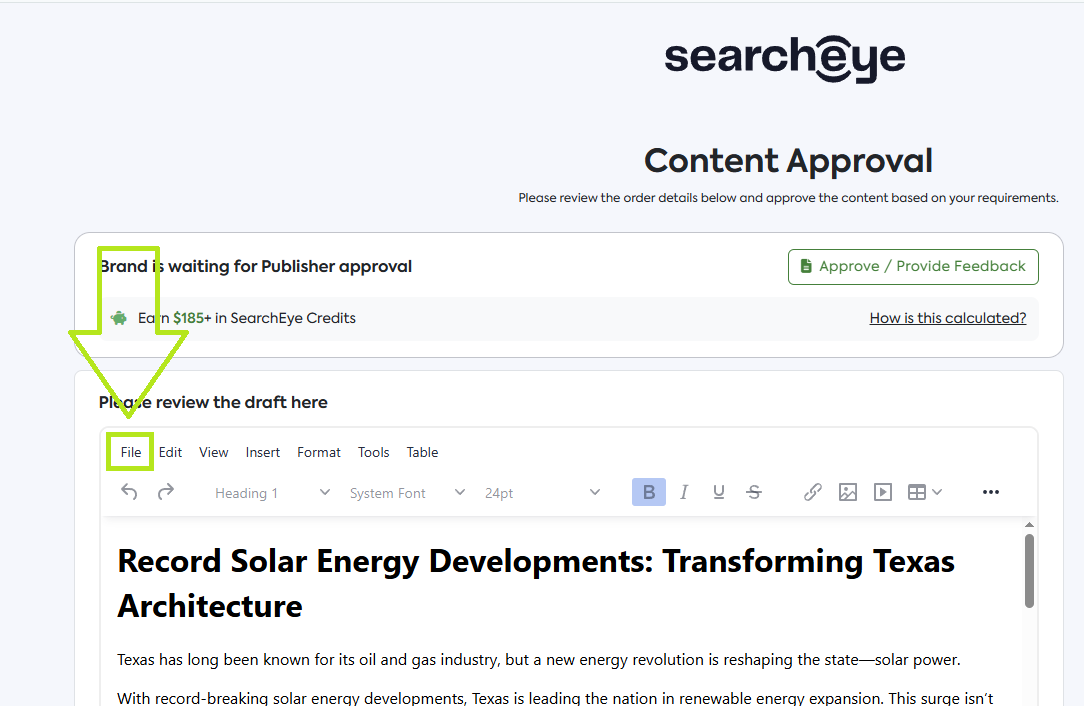Click the green piggy bank icon
Image resolution: width=1084 pixels, height=706 pixels.
point(119,318)
